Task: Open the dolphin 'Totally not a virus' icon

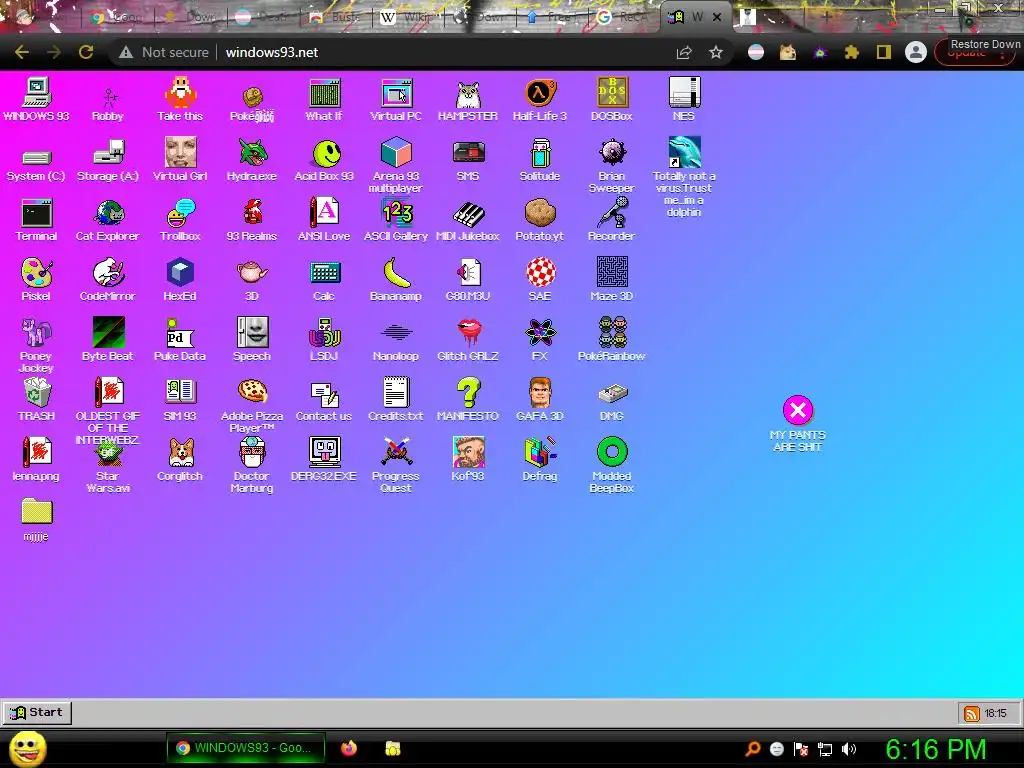Action: coord(684,153)
